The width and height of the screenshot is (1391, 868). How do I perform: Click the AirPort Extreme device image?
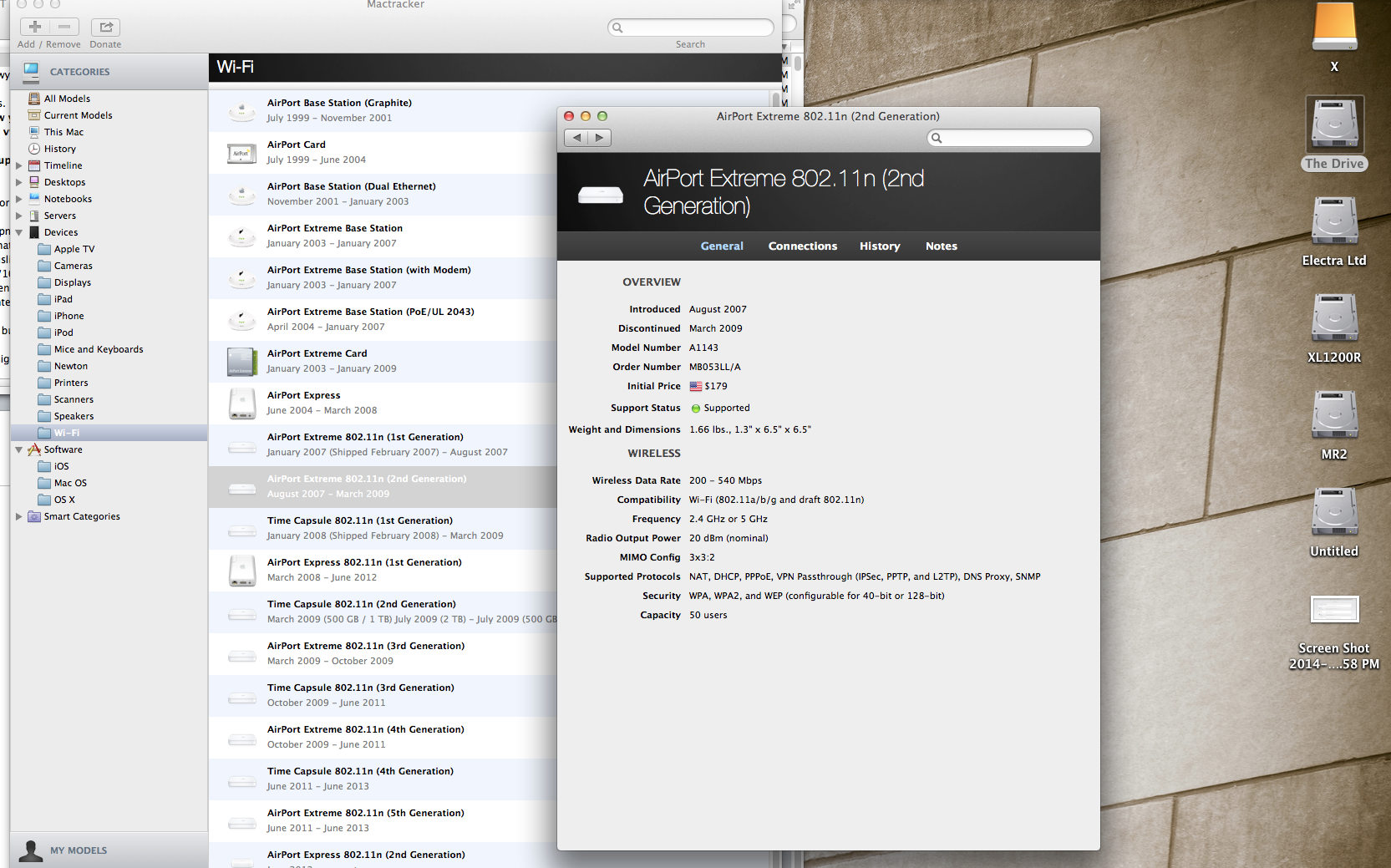(601, 195)
